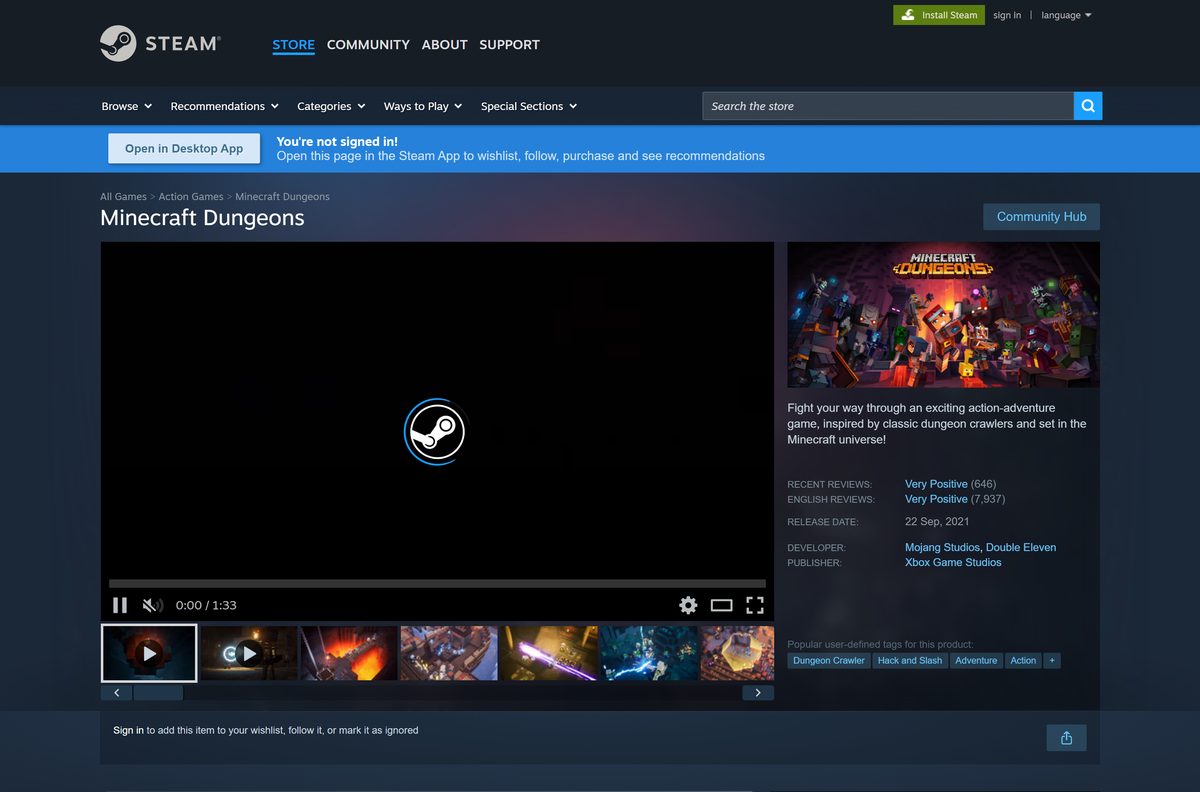Click the Dungeon Crawler tag
The width and height of the screenshot is (1200, 792).
[x=829, y=661]
